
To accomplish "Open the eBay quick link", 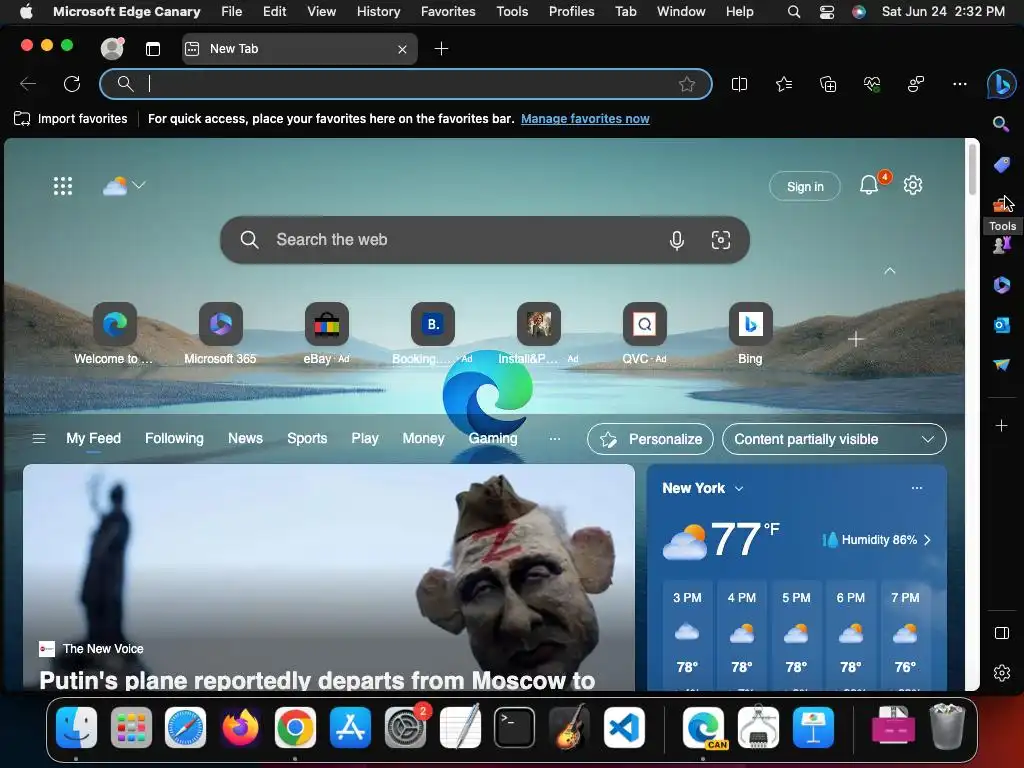I will point(327,333).
